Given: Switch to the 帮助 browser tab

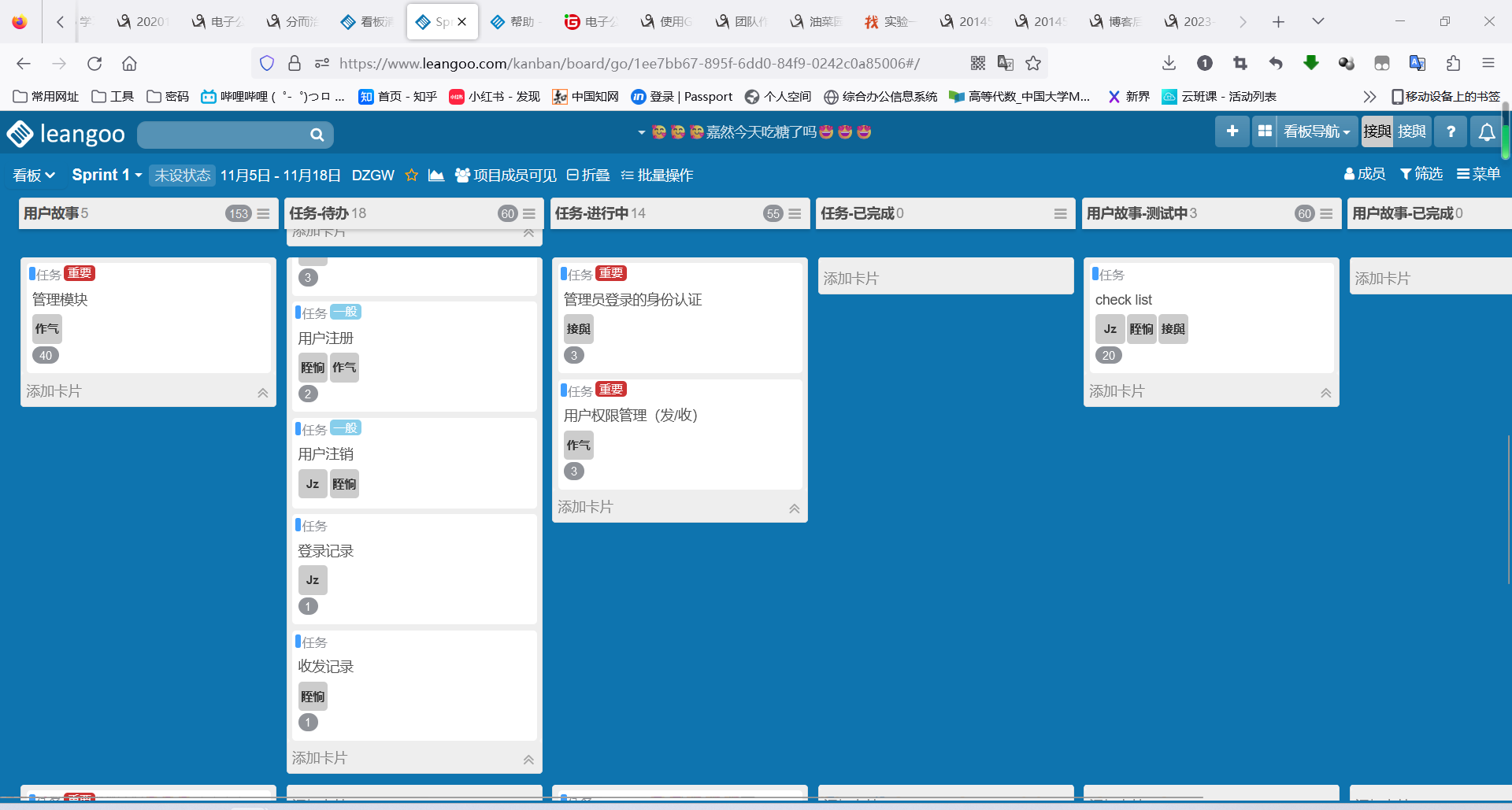Looking at the screenshot, I should point(517,21).
